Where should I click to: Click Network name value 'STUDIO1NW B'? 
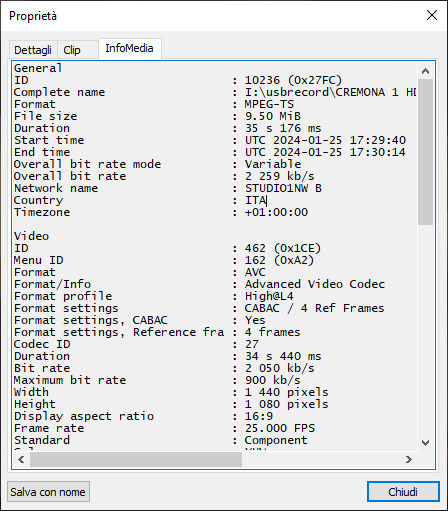pos(283,188)
